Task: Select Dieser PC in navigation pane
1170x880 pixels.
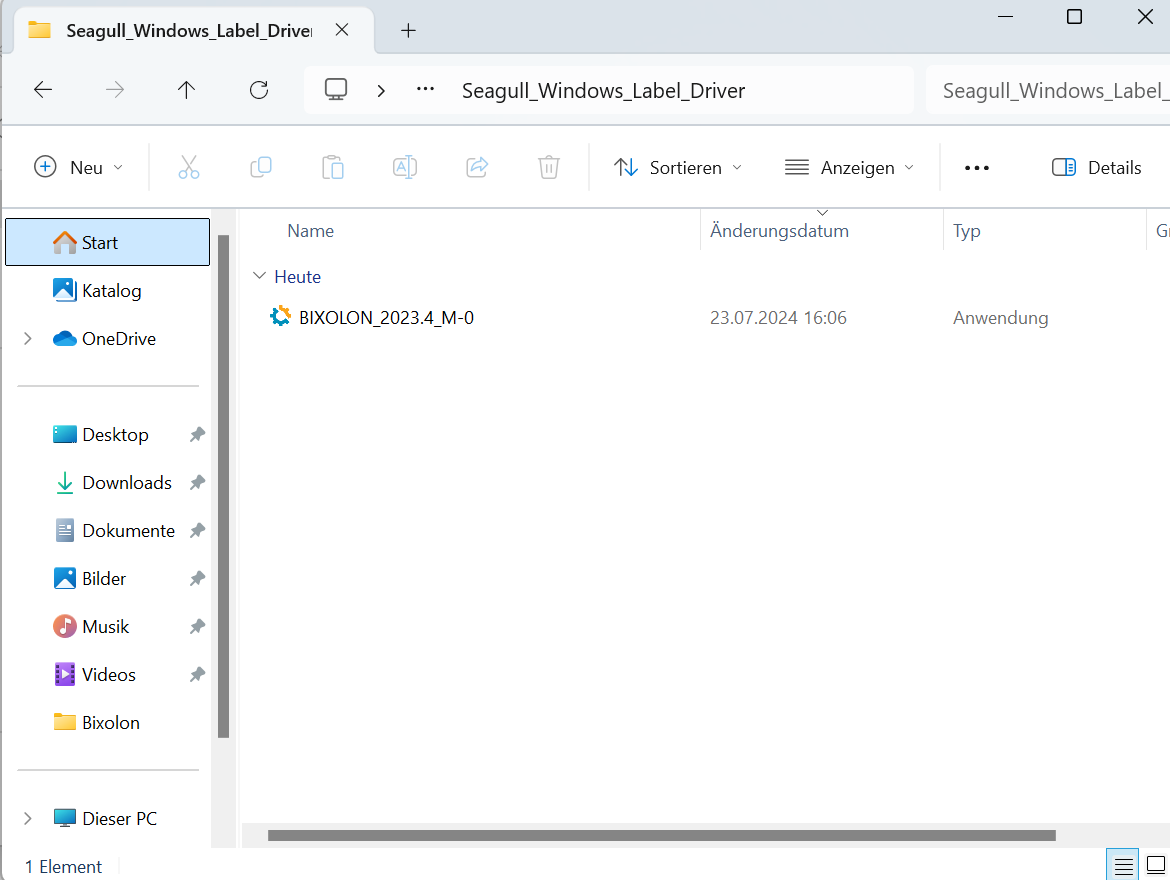Action: click(119, 818)
